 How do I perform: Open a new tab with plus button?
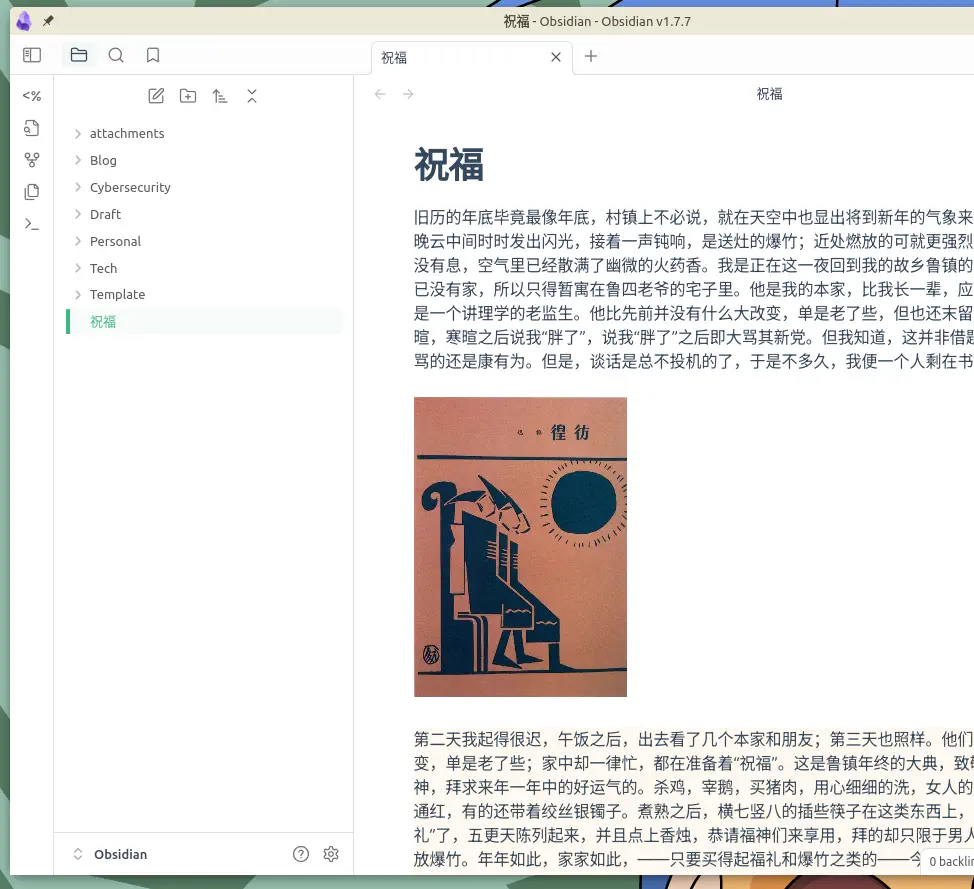[591, 57]
